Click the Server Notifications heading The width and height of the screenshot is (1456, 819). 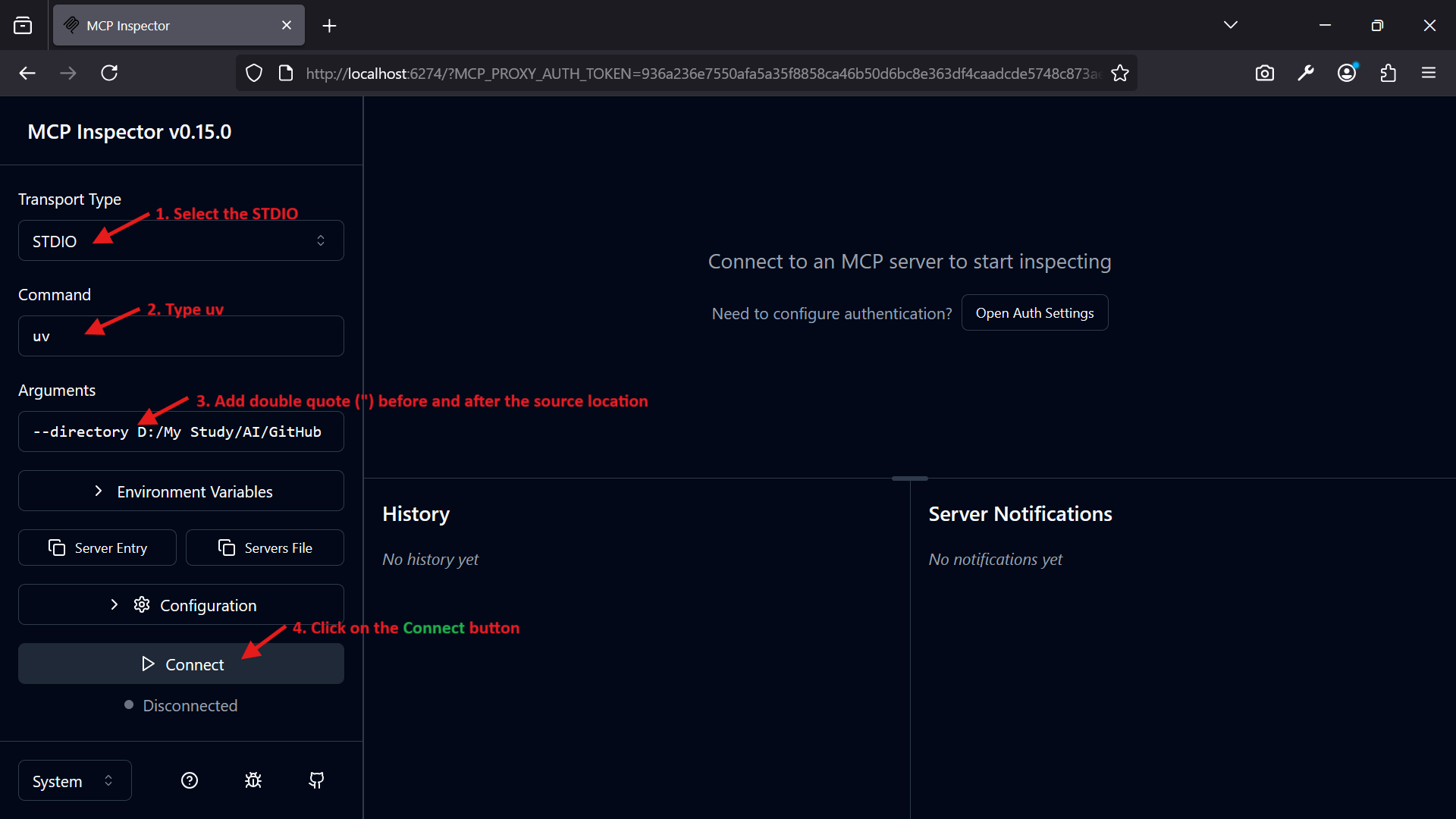pyautogui.click(x=1020, y=514)
